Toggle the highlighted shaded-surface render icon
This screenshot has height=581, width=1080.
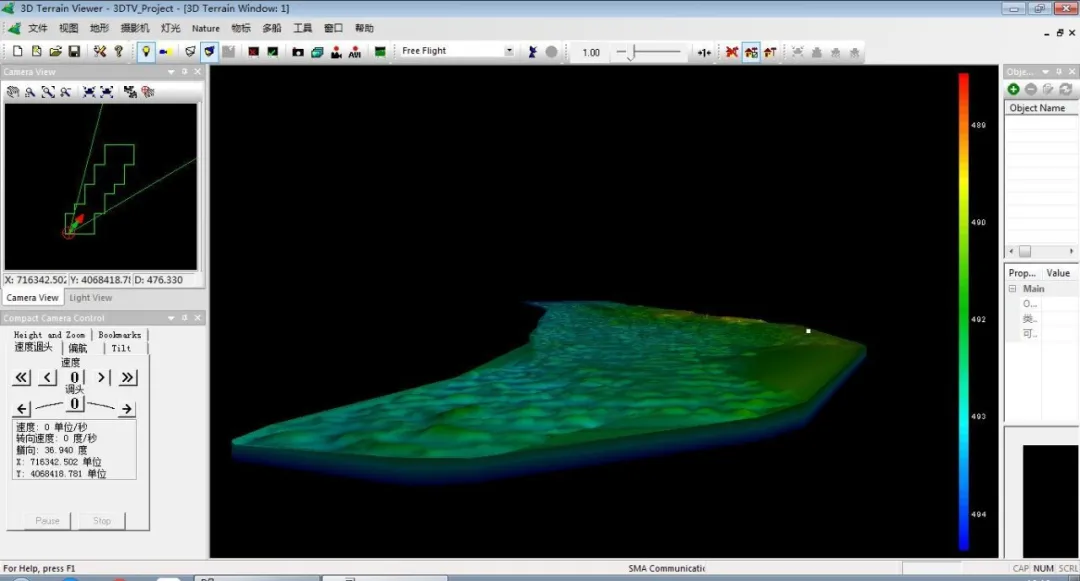coord(209,51)
